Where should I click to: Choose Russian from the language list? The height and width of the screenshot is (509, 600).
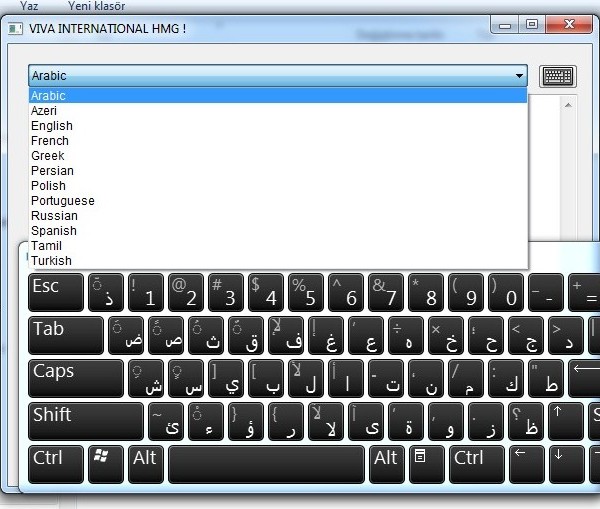click(278, 215)
